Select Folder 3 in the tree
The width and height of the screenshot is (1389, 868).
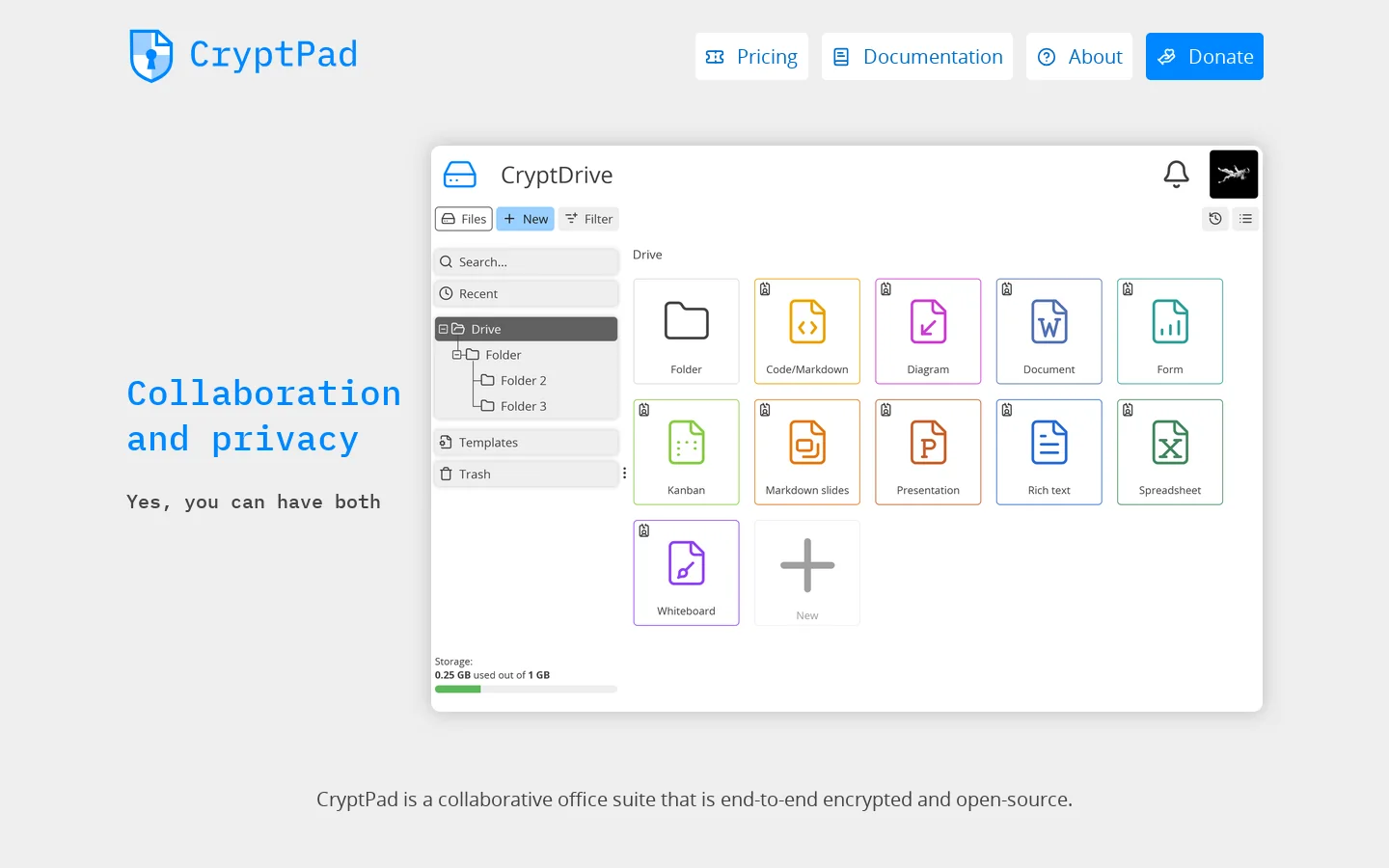[x=514, y=407]
